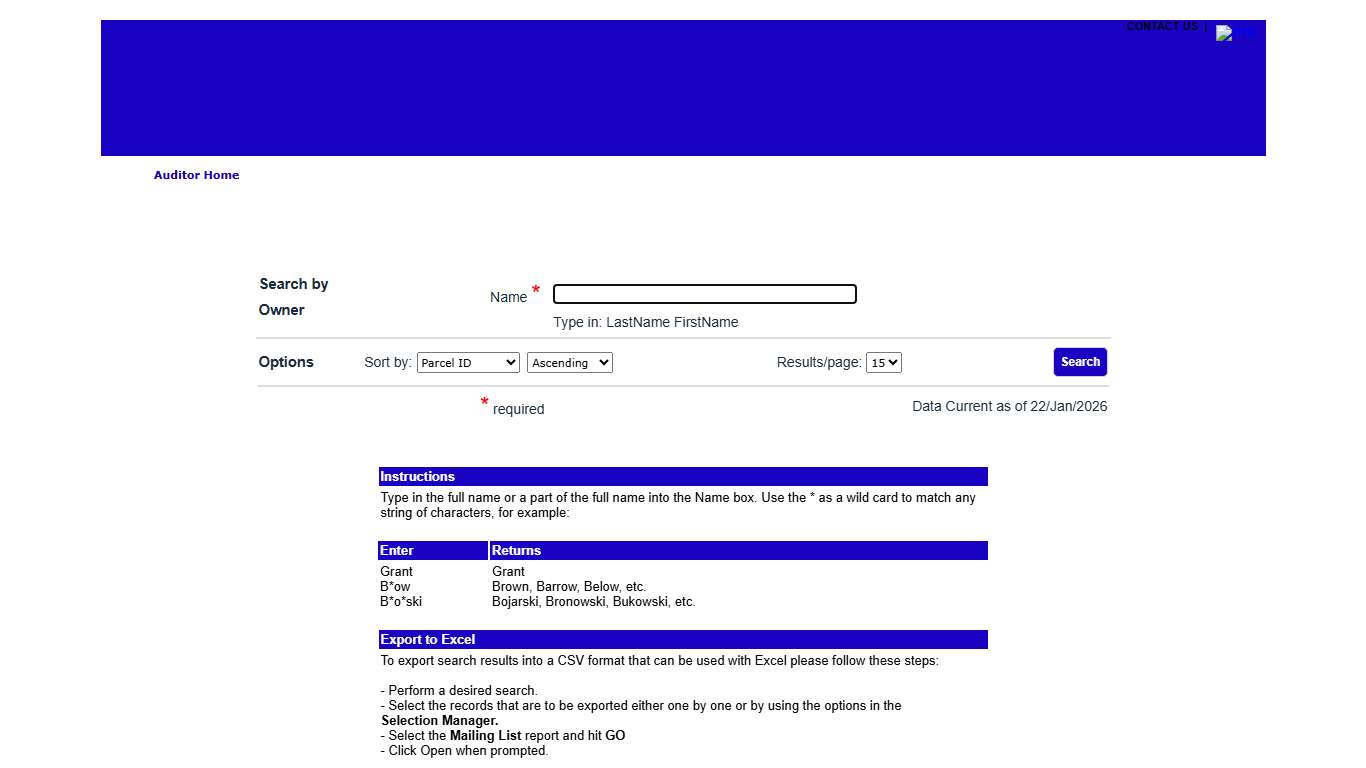Expand the Ascending sort order dropdown
1366x768 pixels.
pyautogui.click(x=569, y=363)
